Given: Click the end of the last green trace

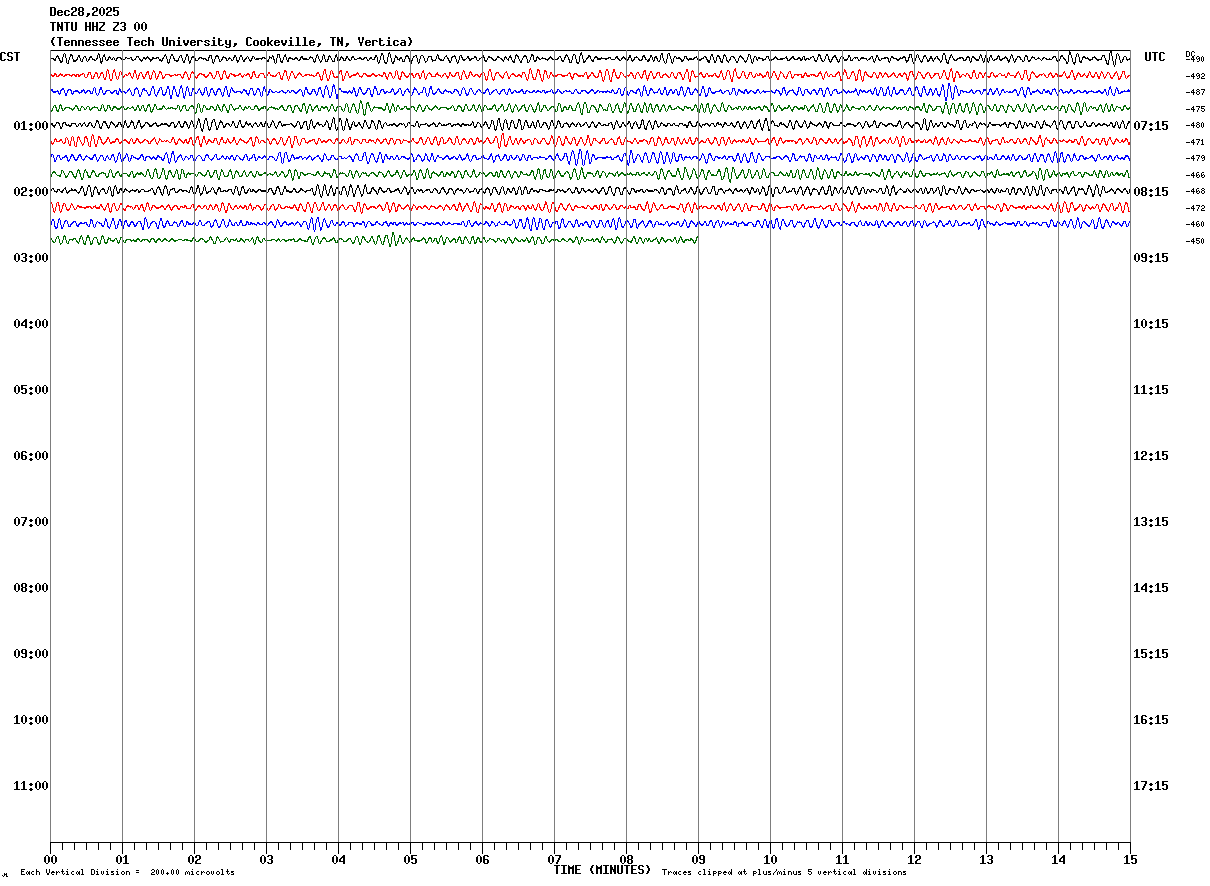Looking at the screenshot, I should pos(696,240).
